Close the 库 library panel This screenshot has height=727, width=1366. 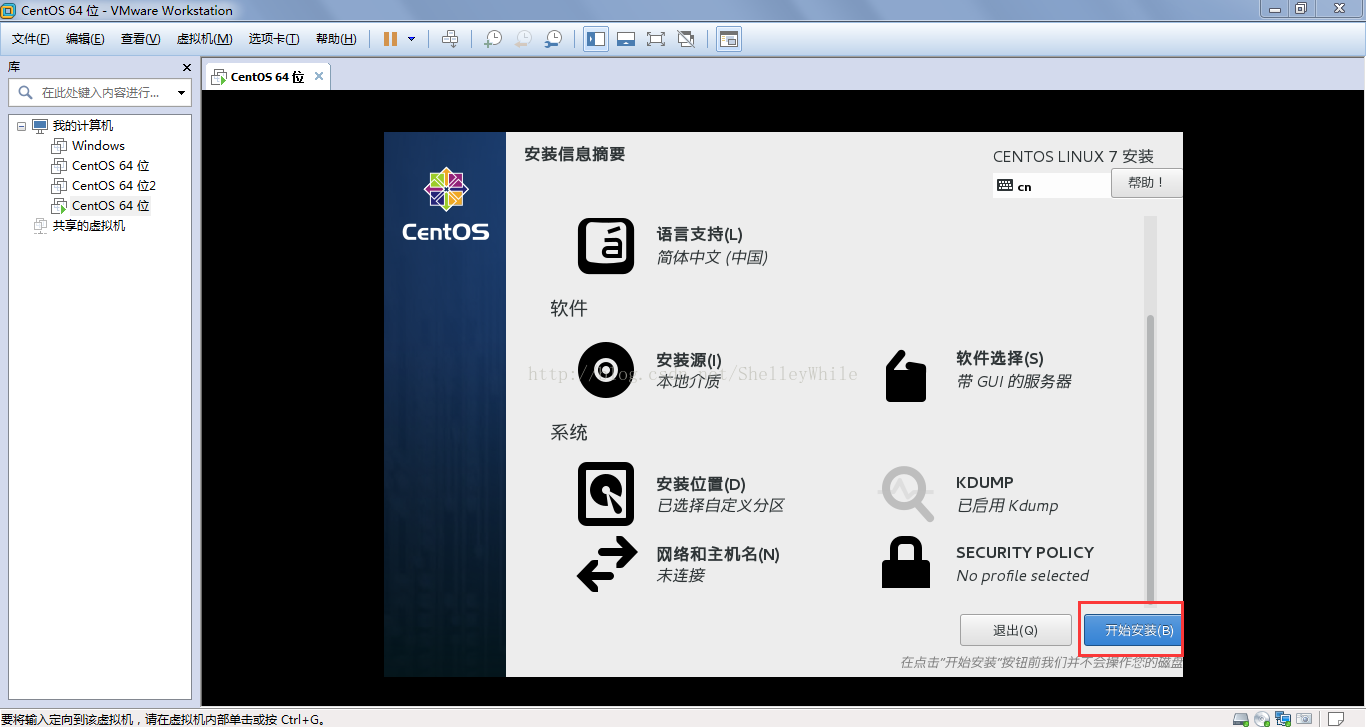pos(186,67)
